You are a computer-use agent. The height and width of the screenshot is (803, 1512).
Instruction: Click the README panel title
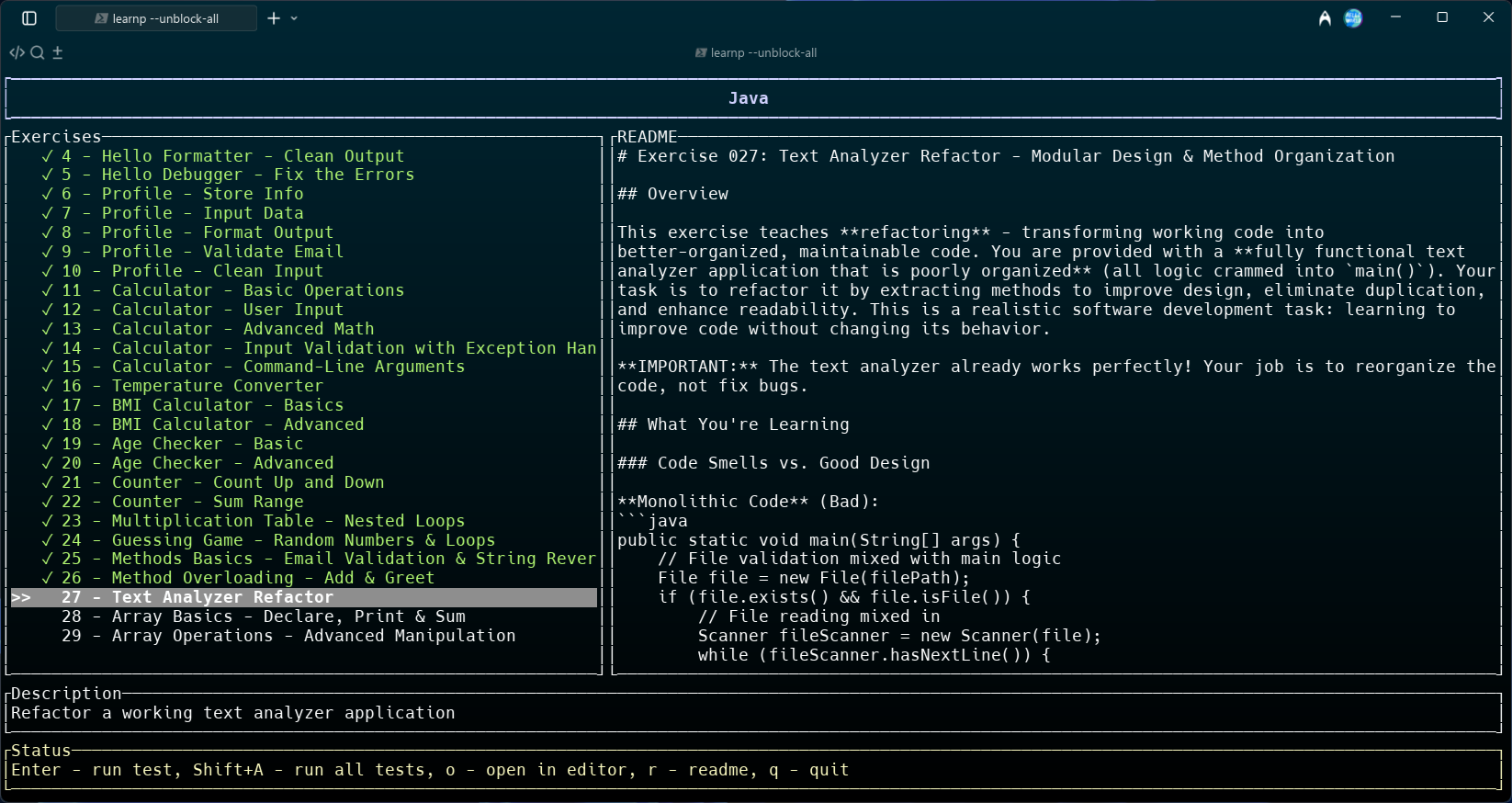[647, 137]
